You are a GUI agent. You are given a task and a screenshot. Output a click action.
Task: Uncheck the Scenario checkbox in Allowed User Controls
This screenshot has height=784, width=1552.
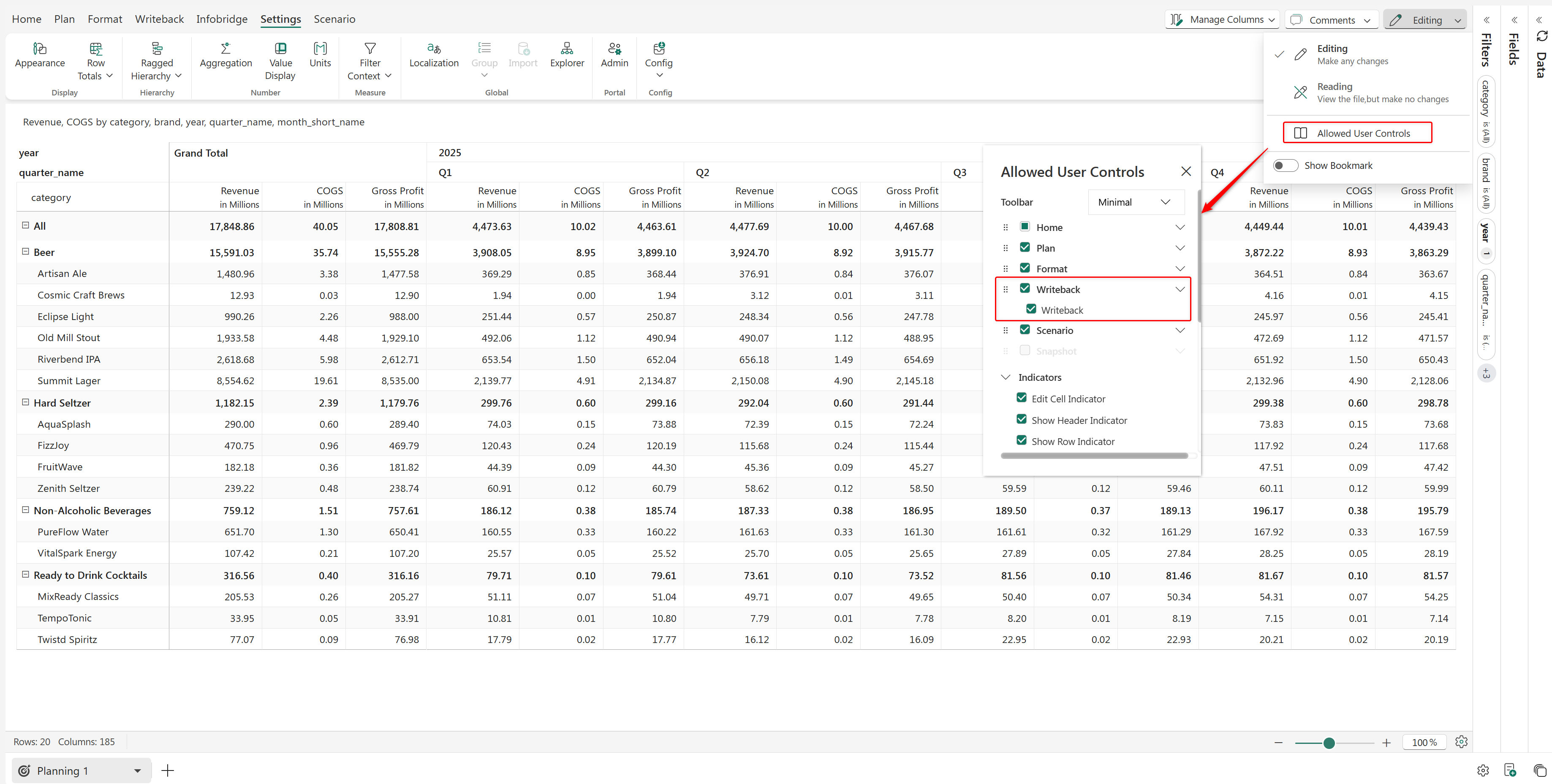[1024, 330]
